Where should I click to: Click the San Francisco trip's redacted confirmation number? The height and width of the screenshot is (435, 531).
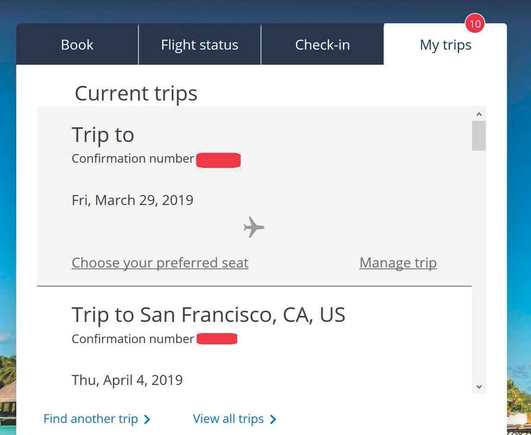coord(217,339)
